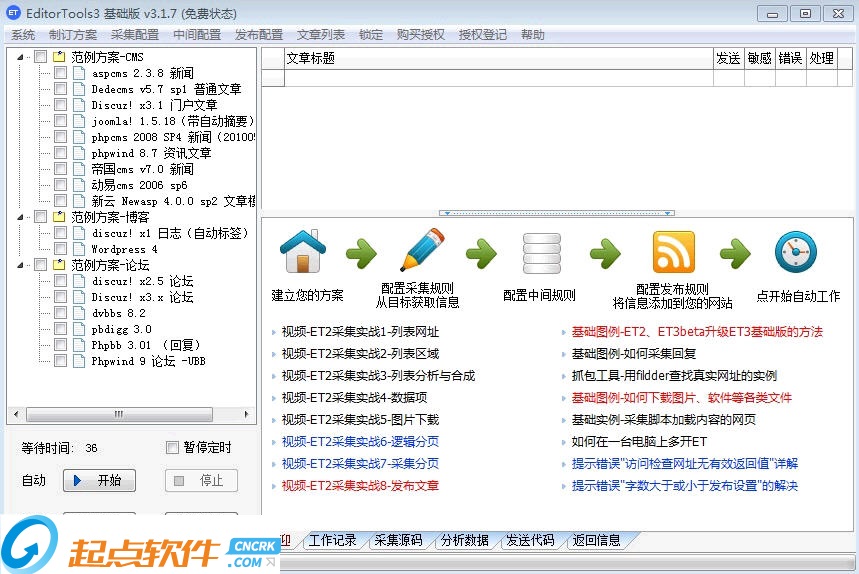Click the 错误 column header

click(x=791, y=58)
